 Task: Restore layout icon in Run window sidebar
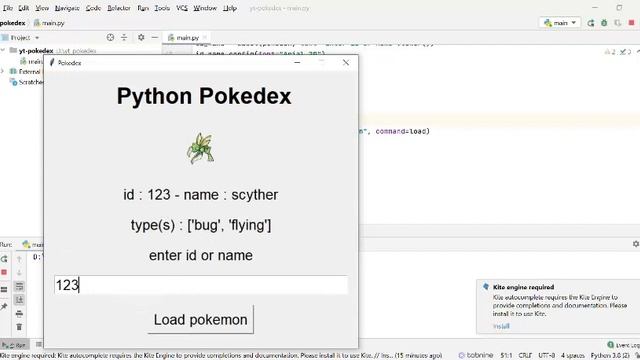[4, 290]
